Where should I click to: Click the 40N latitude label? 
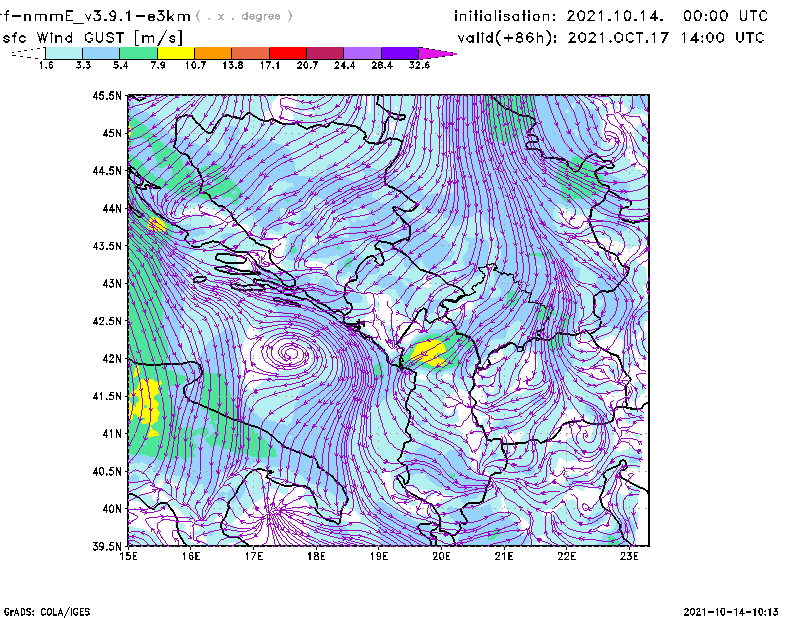point(113,509)
